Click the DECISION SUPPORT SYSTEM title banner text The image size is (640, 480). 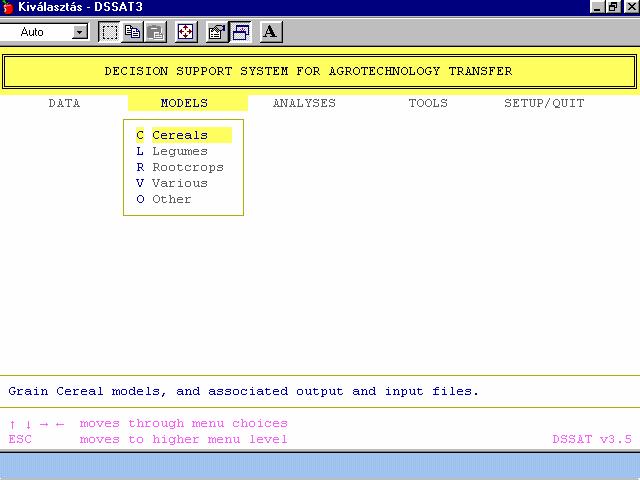[x=308, y=71]
